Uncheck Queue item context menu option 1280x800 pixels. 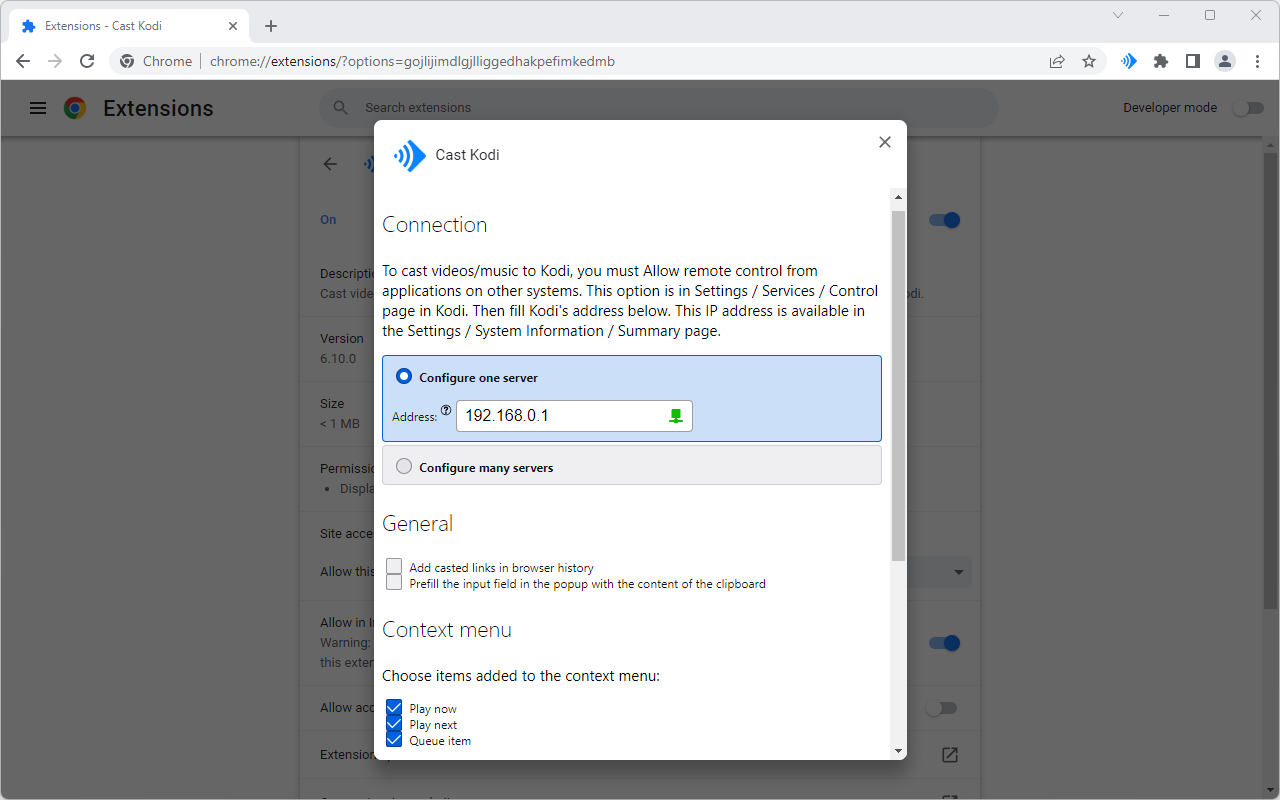[394, 740]
